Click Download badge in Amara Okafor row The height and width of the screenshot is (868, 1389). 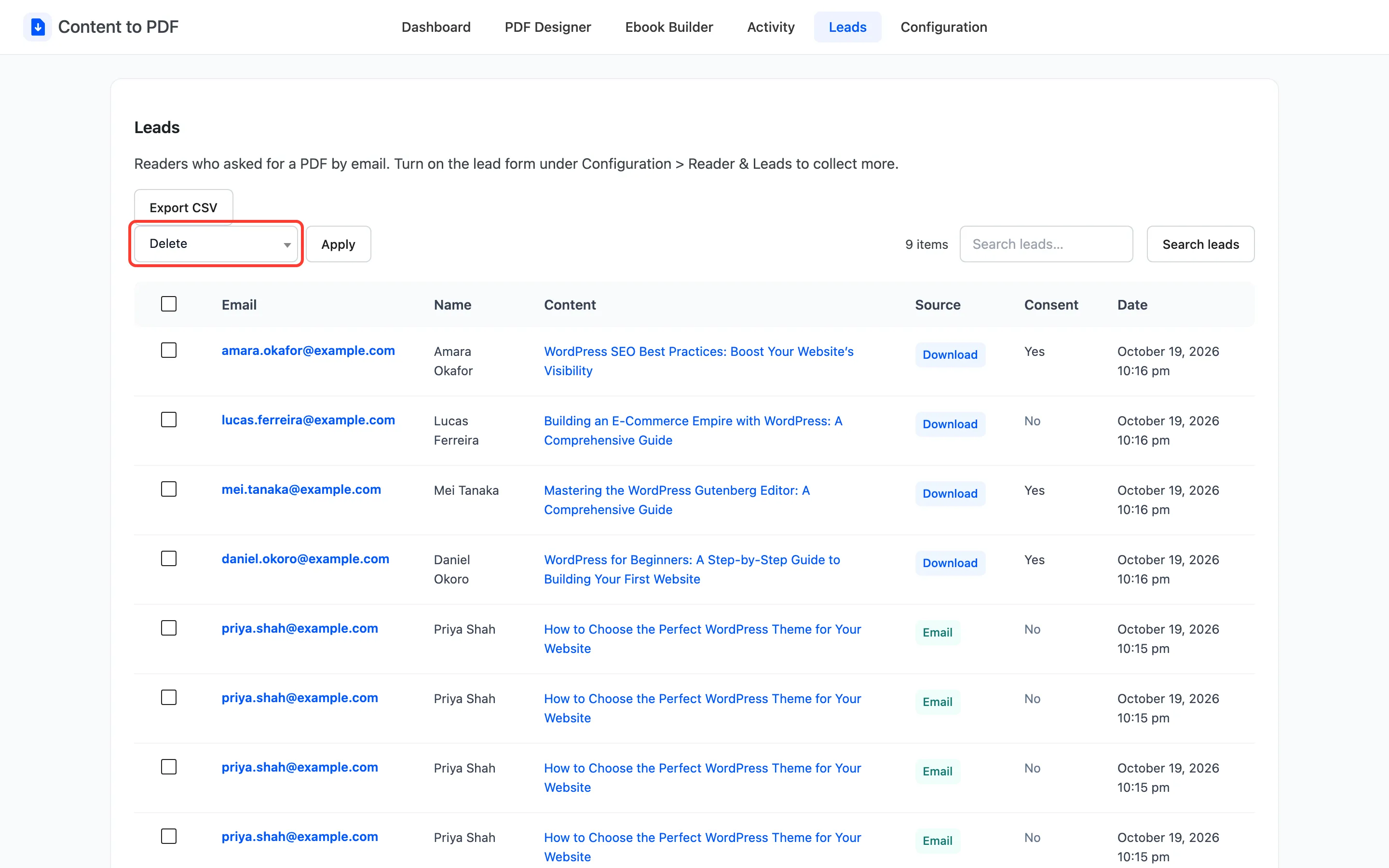[950, 355]
